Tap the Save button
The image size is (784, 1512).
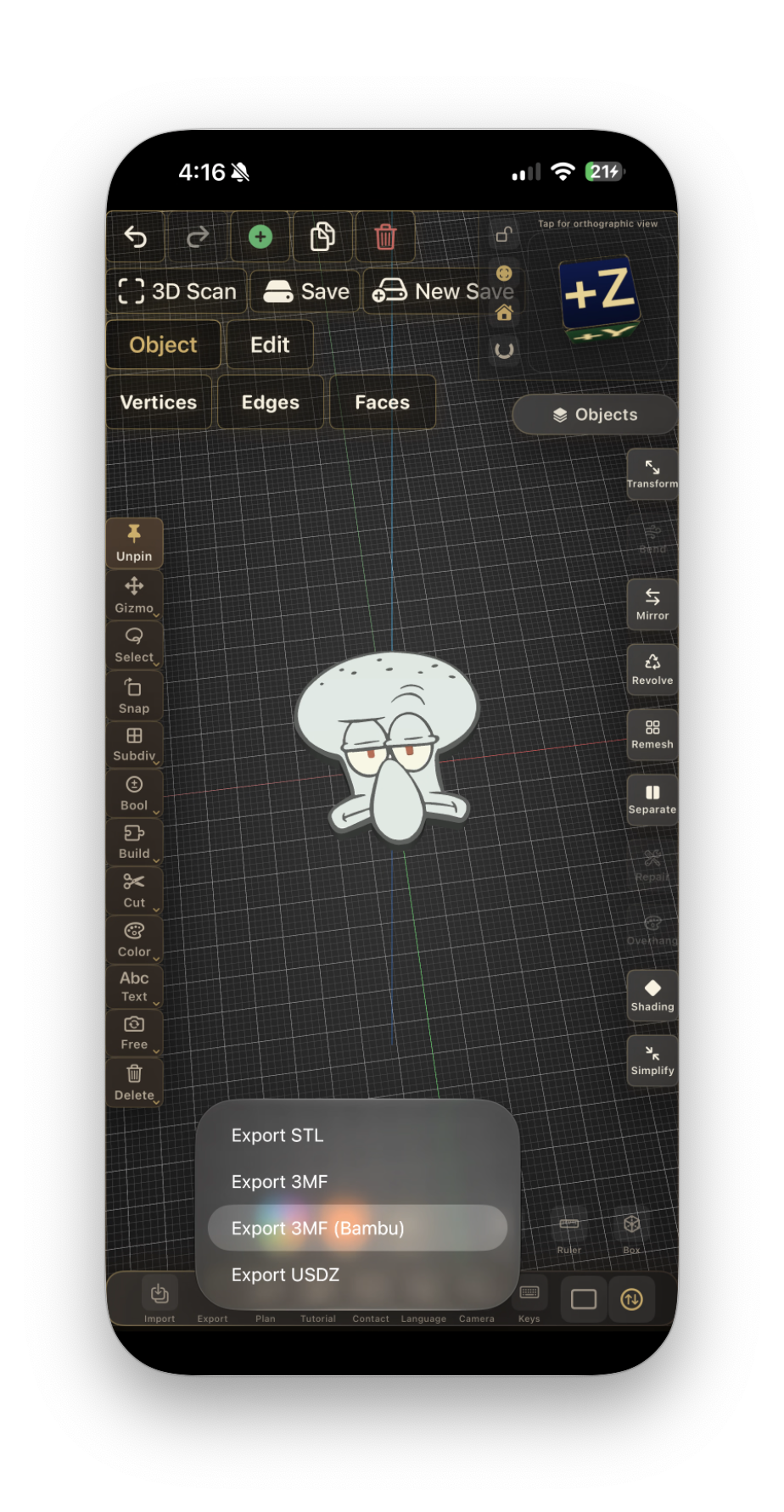306,292
